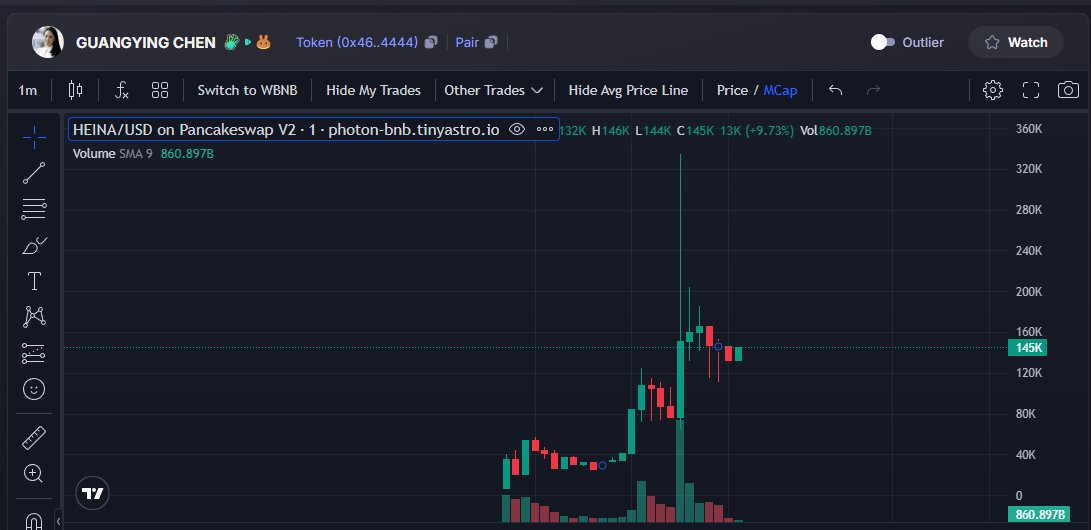Open the Token (0x46..4444) link
Image resolution: width=1091 pixels, height=530 pixels.
pos(357,42)
